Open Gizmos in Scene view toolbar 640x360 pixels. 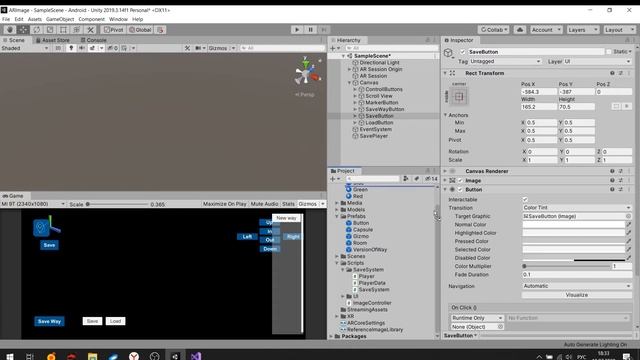tap(221, 48)
